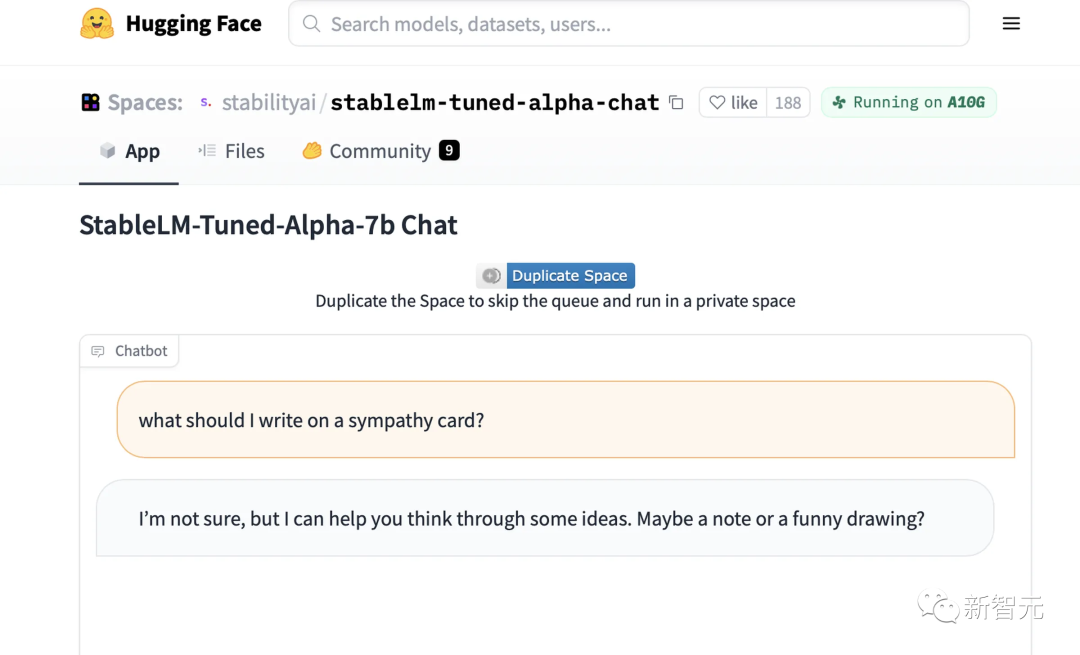The image size is (1080, 655).
Task: Open the Files tab
Action: [231, 151]
